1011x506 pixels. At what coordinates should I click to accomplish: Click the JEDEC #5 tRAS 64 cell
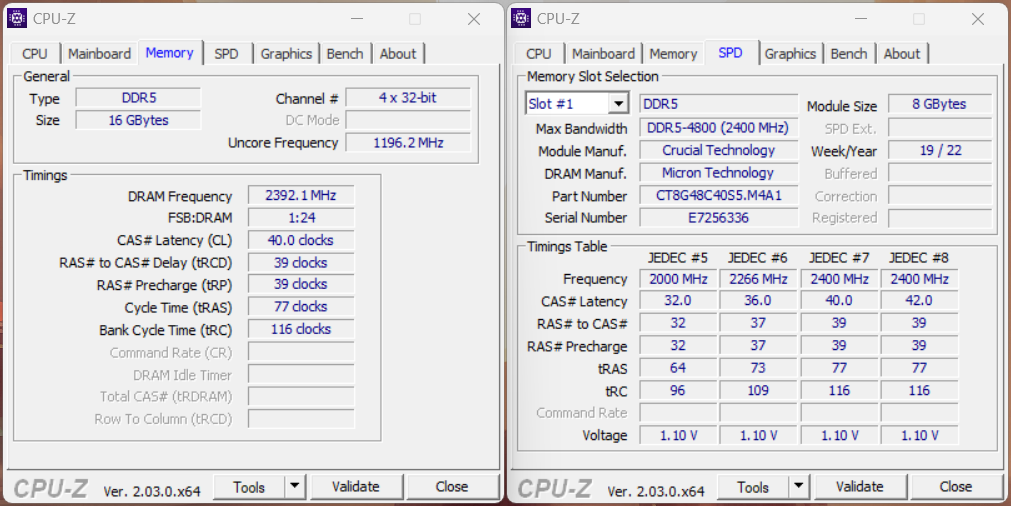click(x=678, y=368)
